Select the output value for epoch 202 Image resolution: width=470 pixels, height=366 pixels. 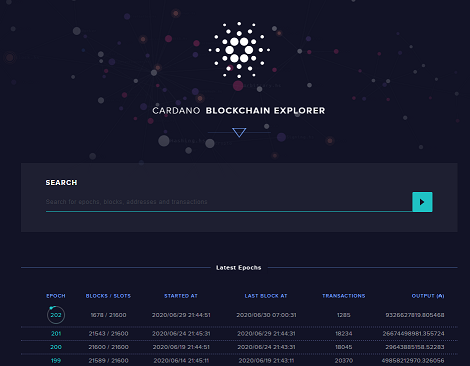[415, 315]
